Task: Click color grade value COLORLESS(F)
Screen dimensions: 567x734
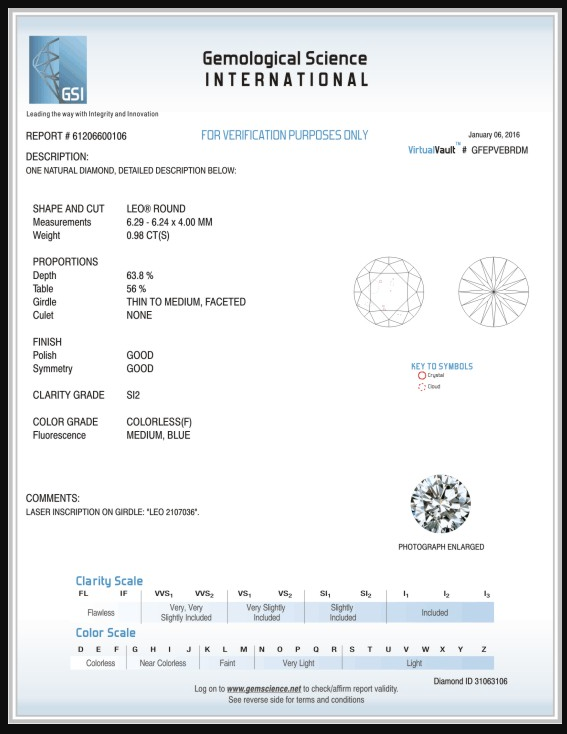Action: click(159, 422)
